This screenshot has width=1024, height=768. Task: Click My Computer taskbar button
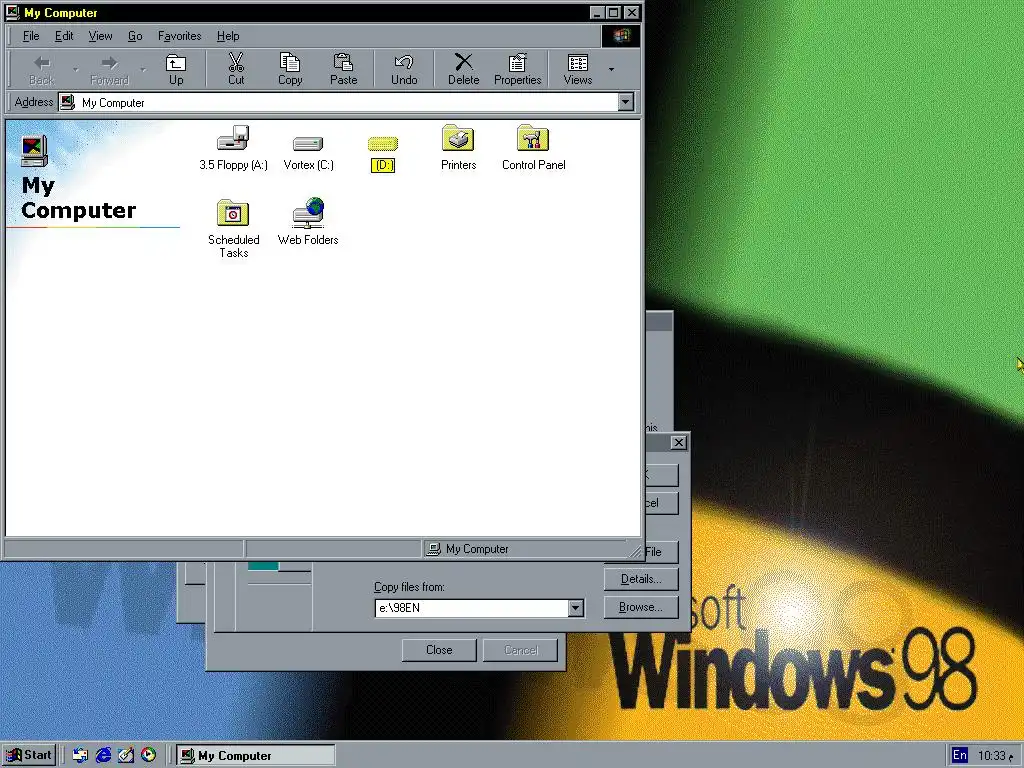256,756
